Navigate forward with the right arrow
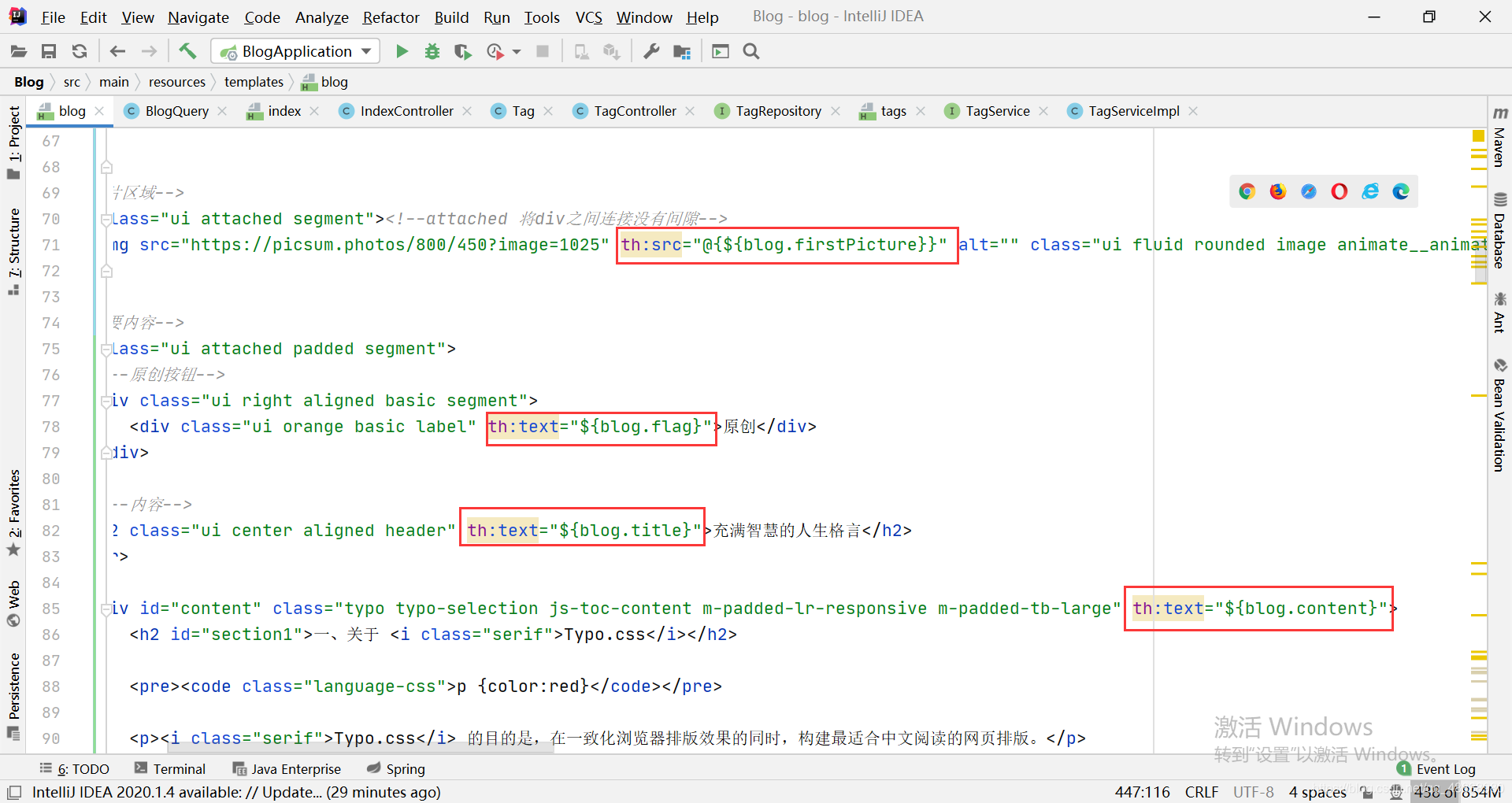The image size is (1512, 803). (x=149, y=52)
